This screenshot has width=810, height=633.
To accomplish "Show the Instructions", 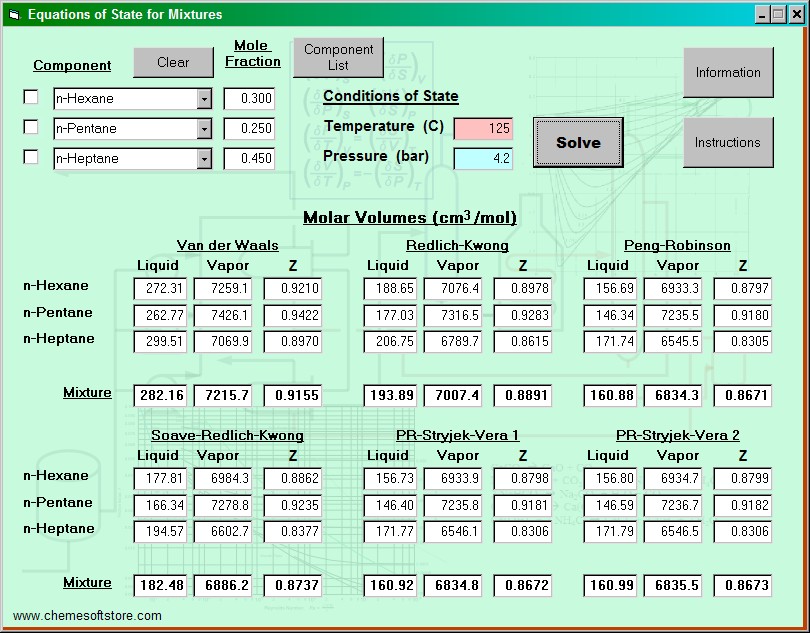I will click(728, 142).
